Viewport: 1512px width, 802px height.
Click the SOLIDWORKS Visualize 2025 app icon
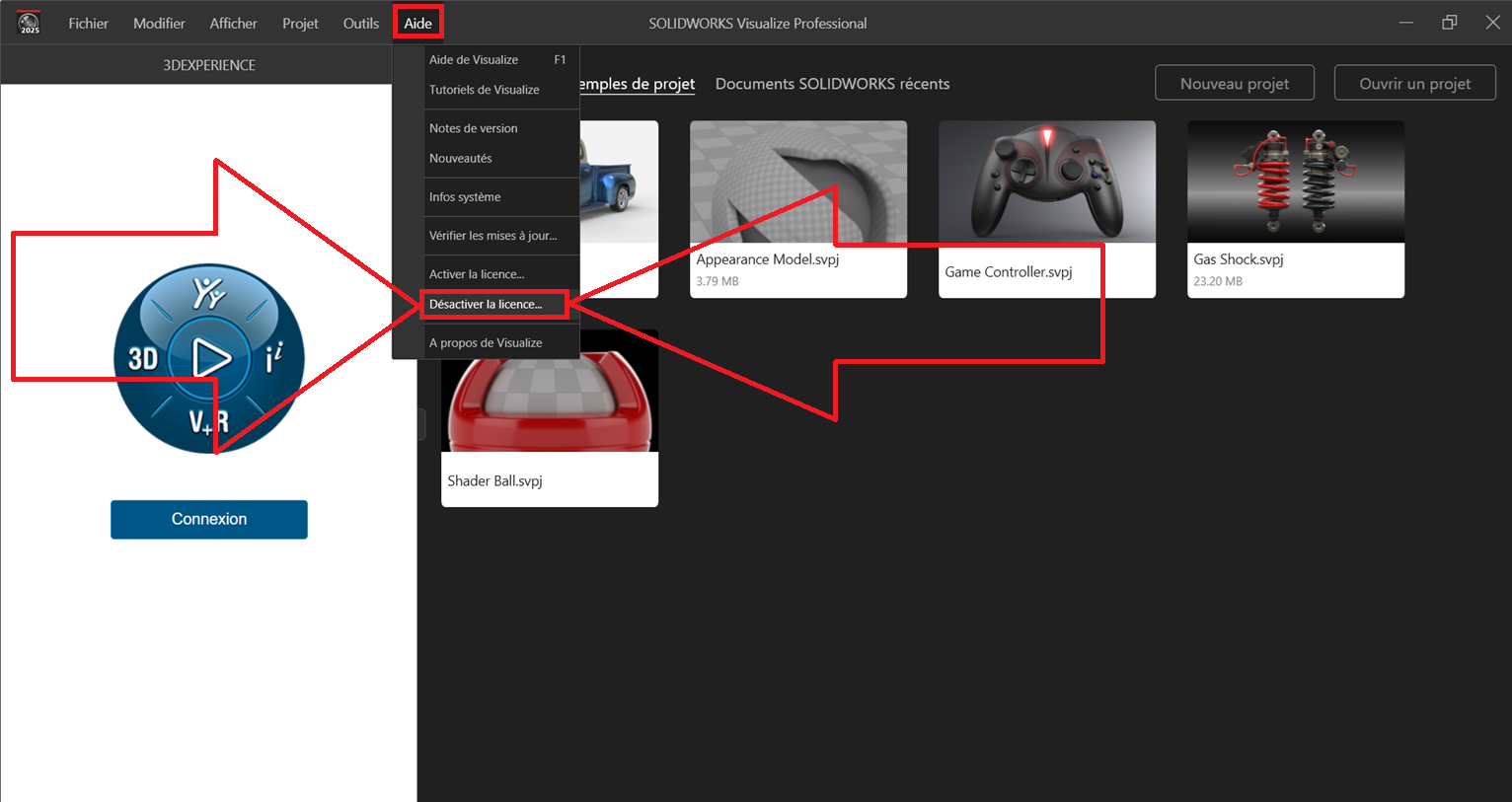point(30,23)
